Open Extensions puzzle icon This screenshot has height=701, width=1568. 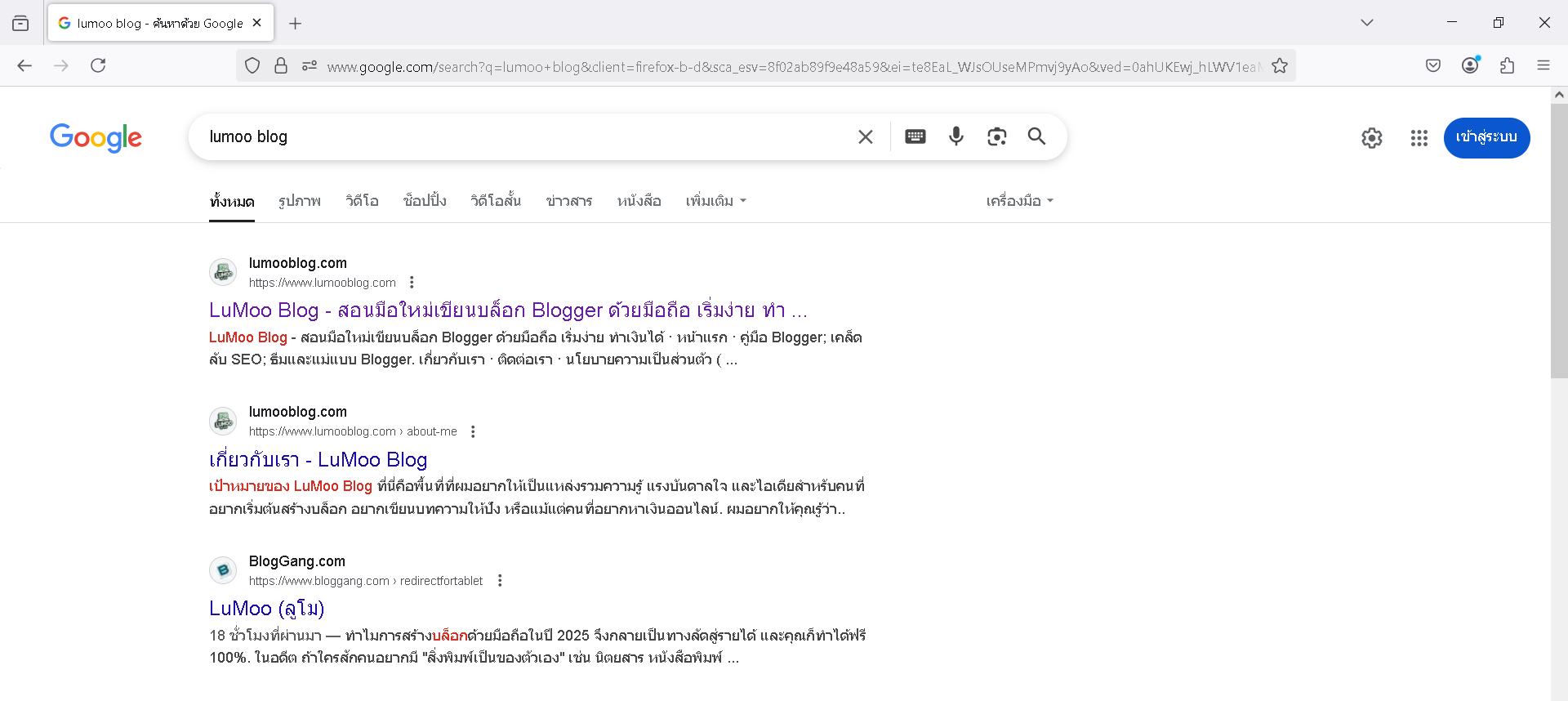tap(1507, 65)
